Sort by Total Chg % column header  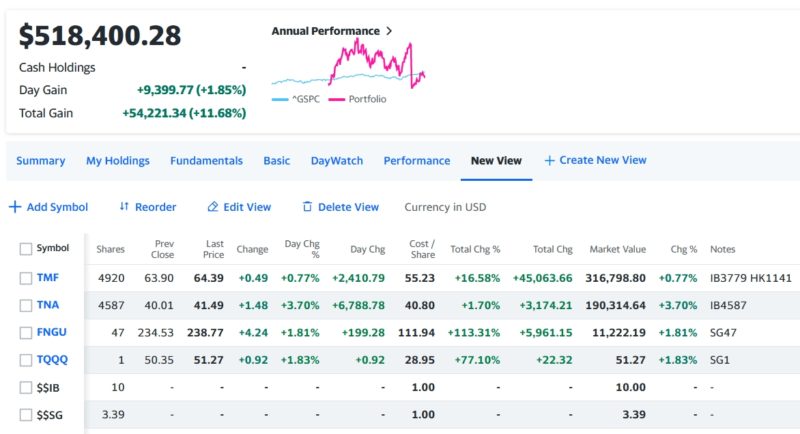pyautogui.click(x=475, y=249)
